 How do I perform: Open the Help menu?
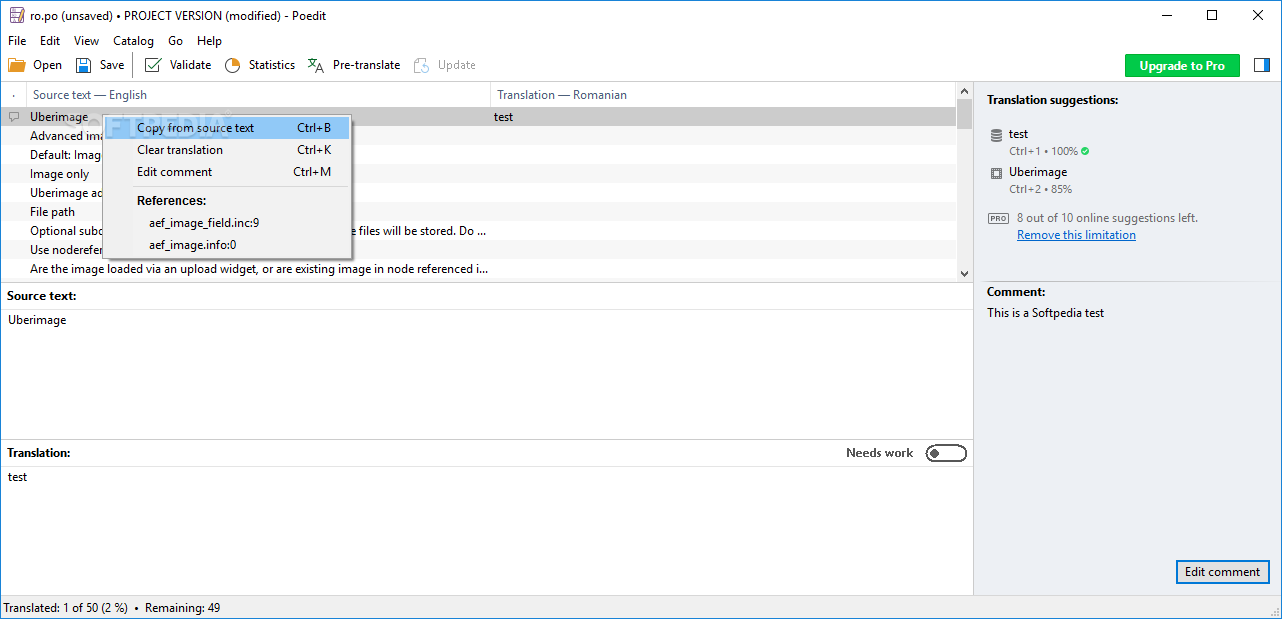click(x=209, y=41)
